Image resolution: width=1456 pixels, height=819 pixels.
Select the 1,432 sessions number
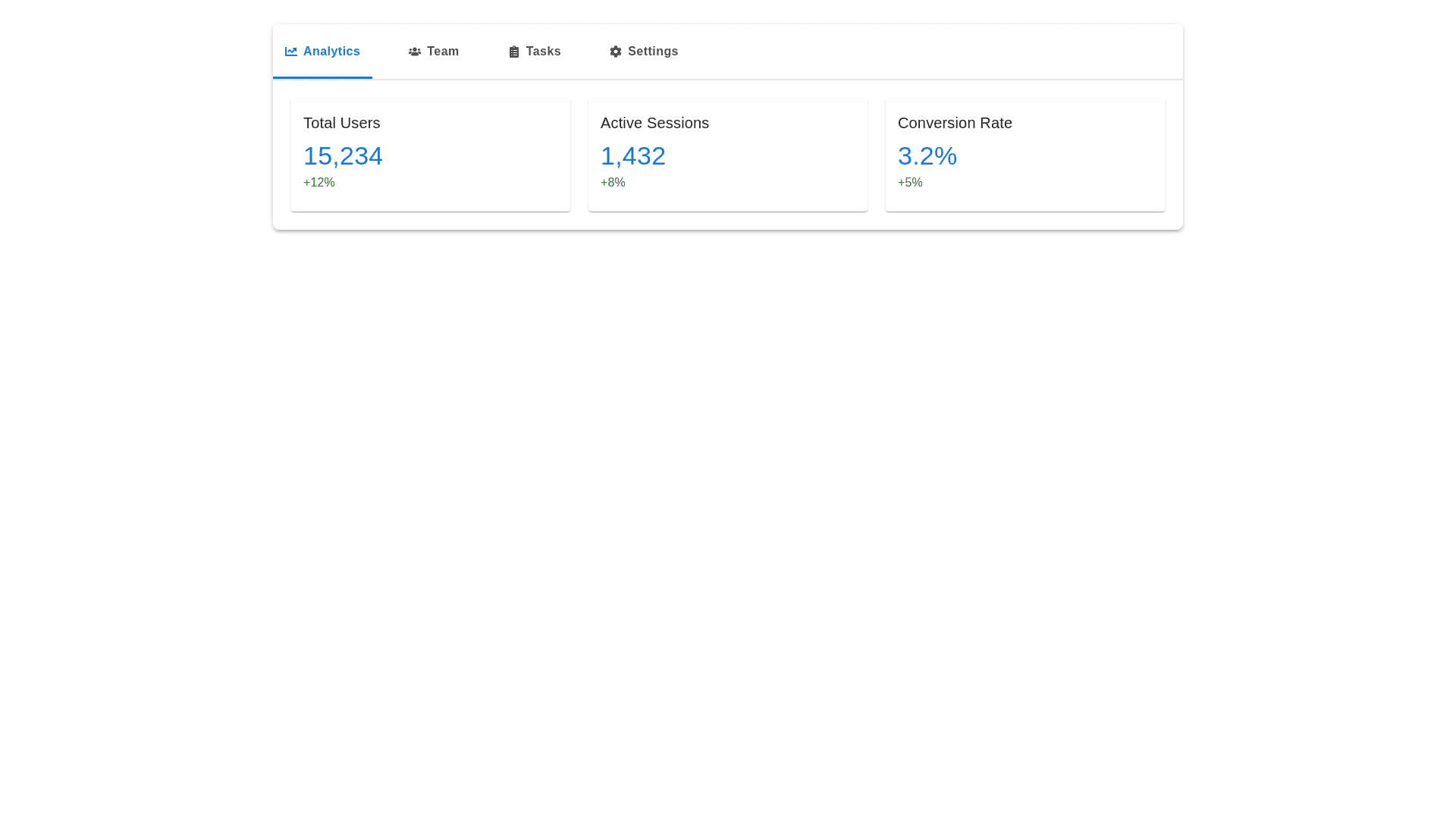click(632, 156)
